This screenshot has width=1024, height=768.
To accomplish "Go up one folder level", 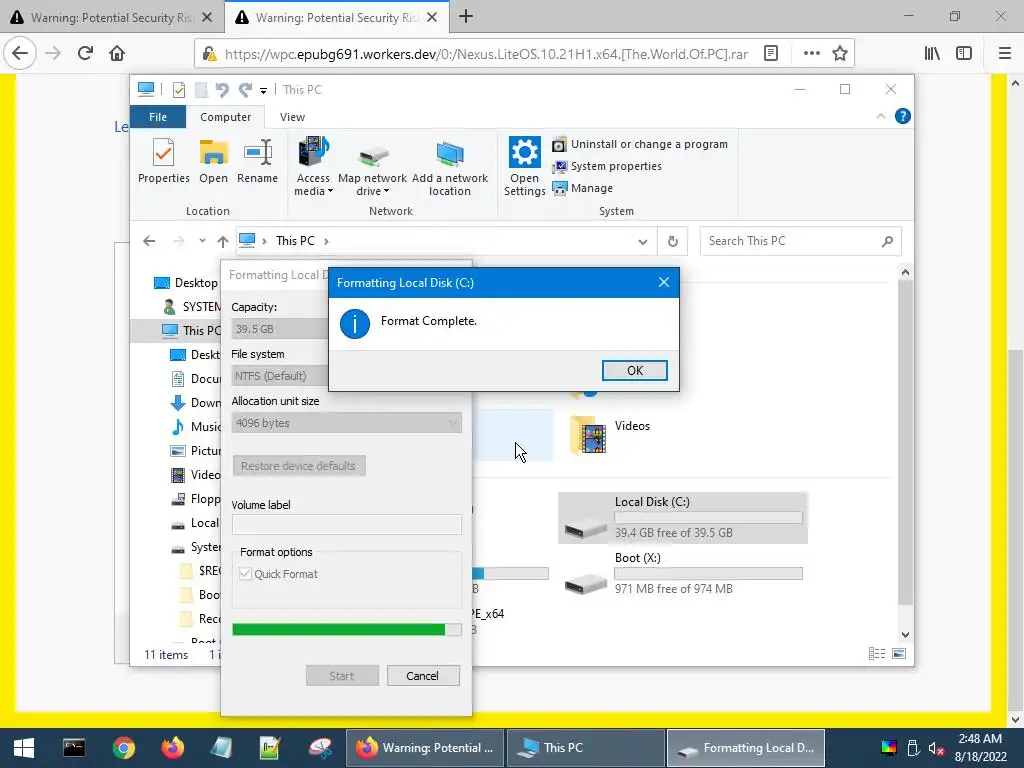I will (223, 241).
